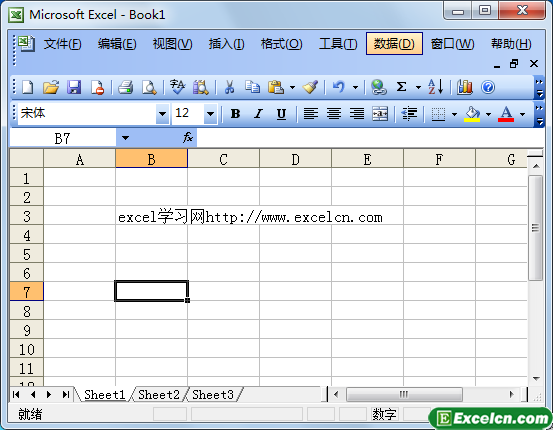Insert a hyperlink globe icon
This screenshot has width=553, height=430.
pos(378,87)
